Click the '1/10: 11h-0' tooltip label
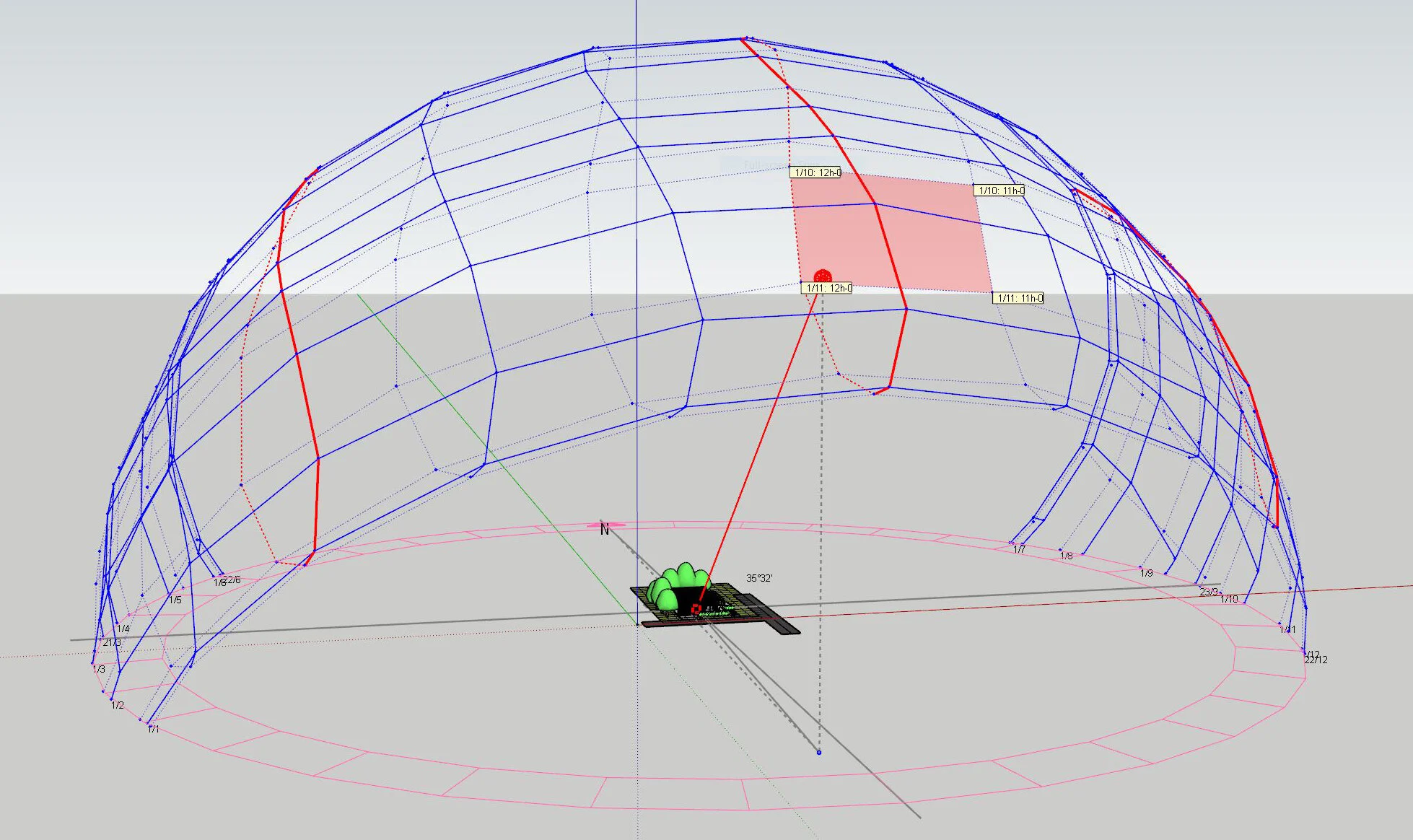 [1000, 191]
